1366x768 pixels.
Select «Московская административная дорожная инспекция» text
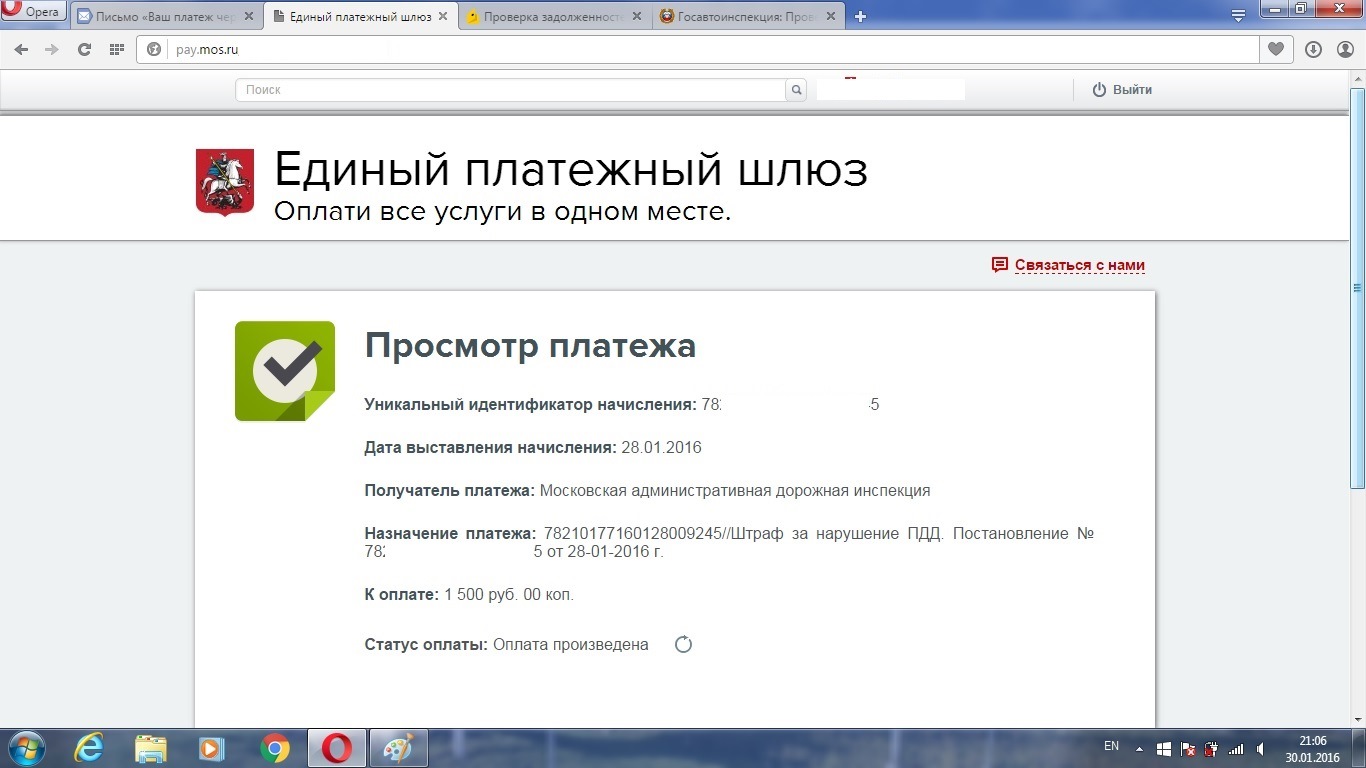click(735, 491)
